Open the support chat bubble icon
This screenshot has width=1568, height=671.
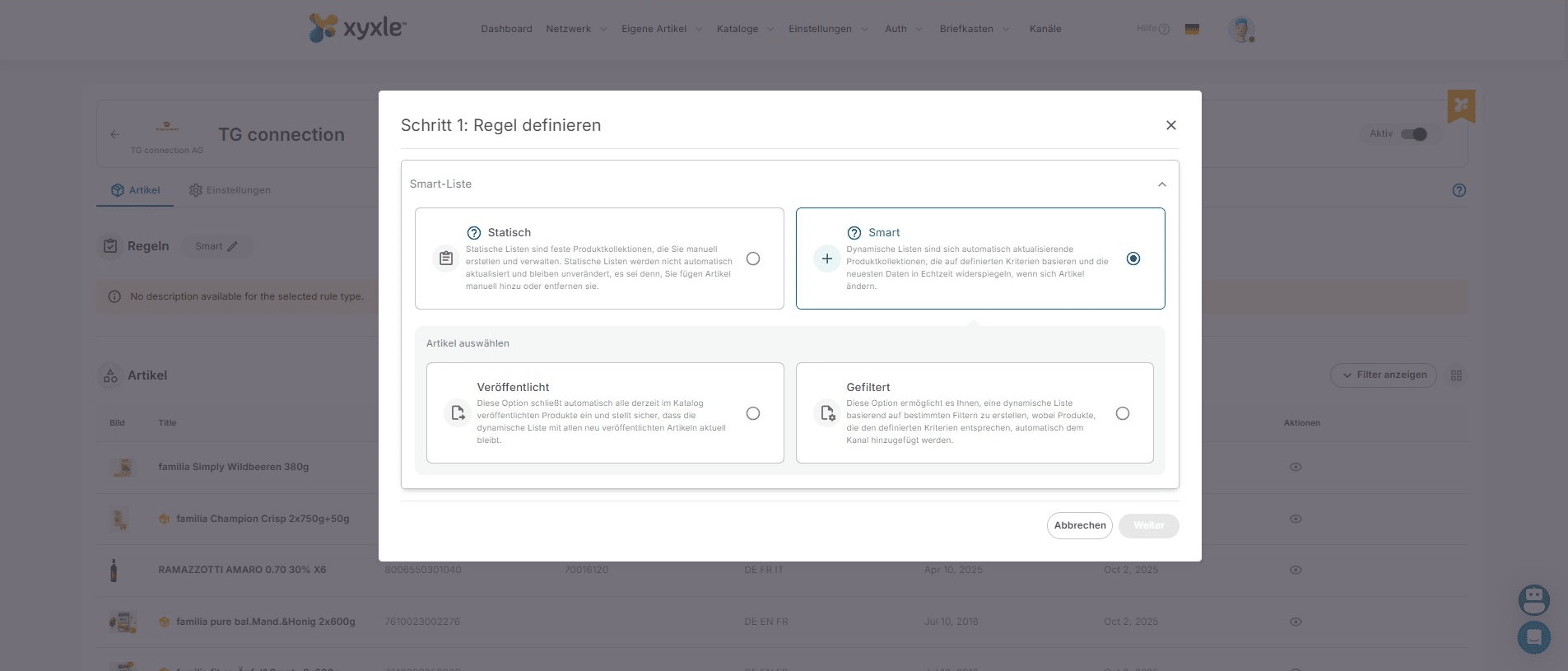tap(1534, 637)
